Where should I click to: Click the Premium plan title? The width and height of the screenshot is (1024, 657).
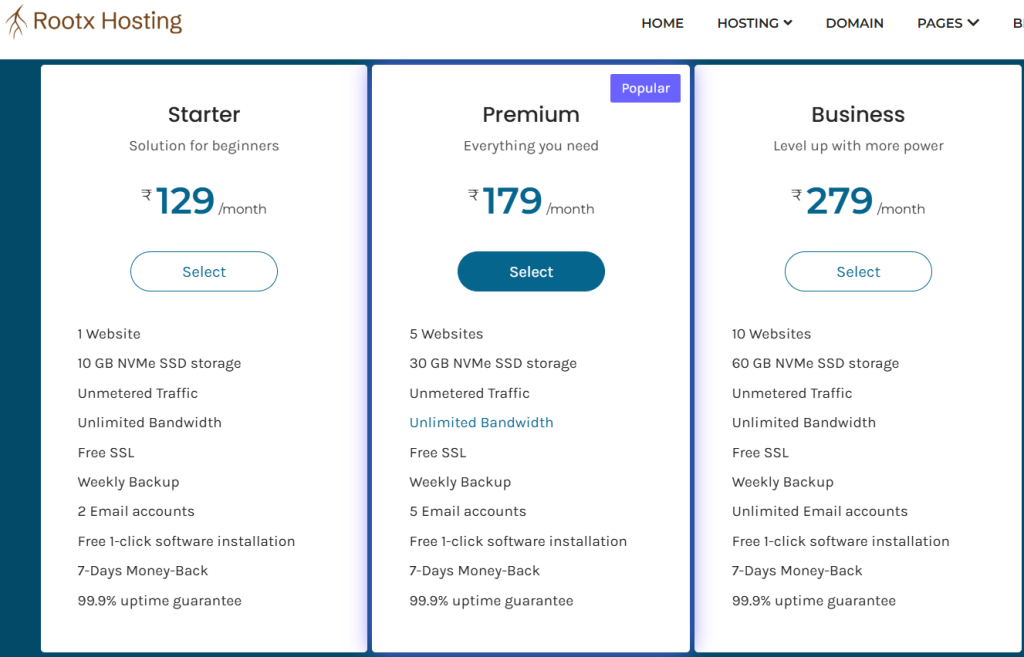(531, 115)
